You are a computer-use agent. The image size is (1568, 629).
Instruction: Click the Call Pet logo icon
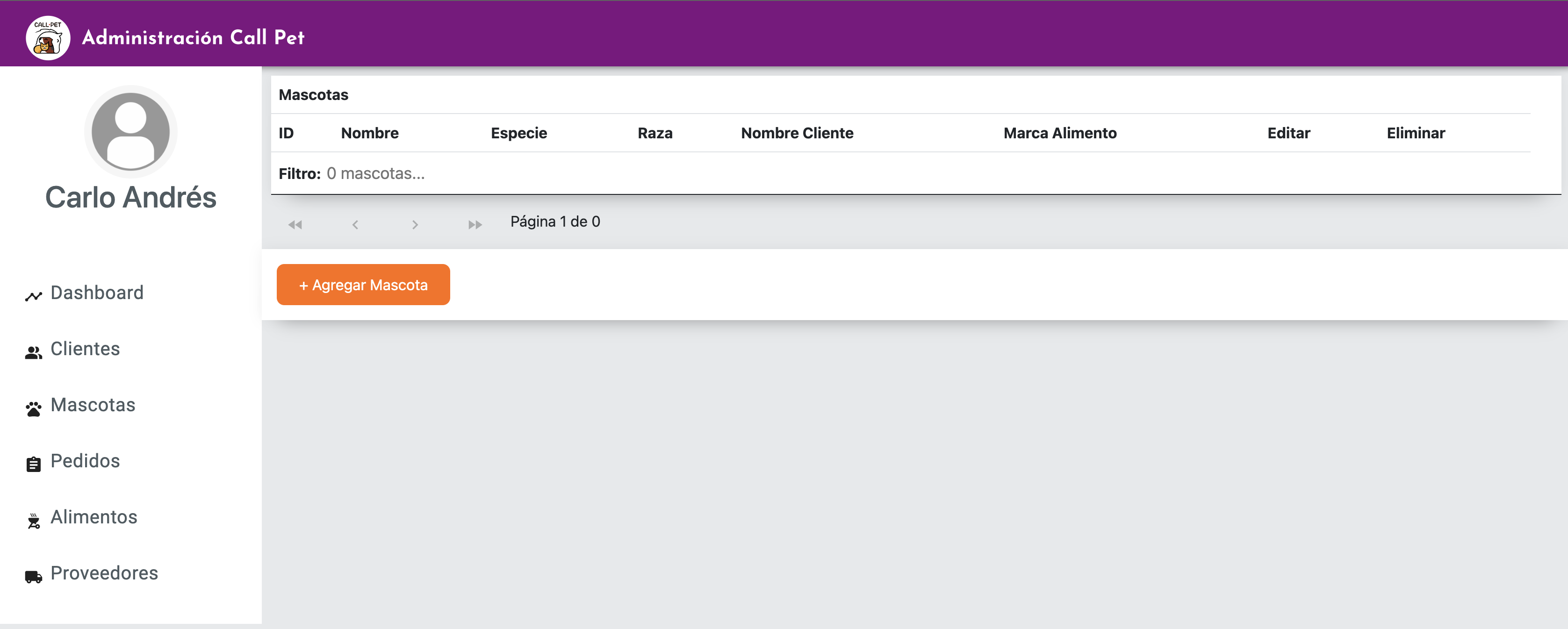(x=48, y=38)
